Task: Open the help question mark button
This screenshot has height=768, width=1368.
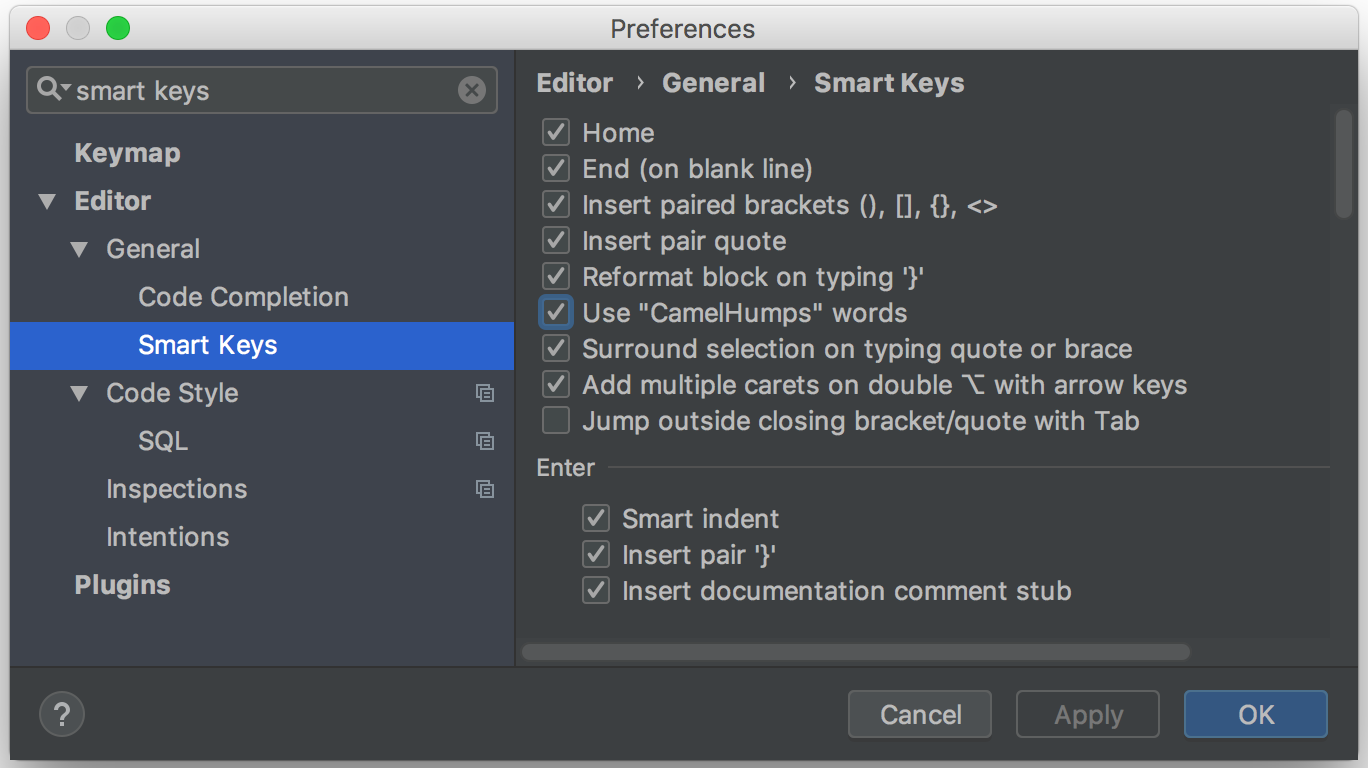Action: coord(62,715)
